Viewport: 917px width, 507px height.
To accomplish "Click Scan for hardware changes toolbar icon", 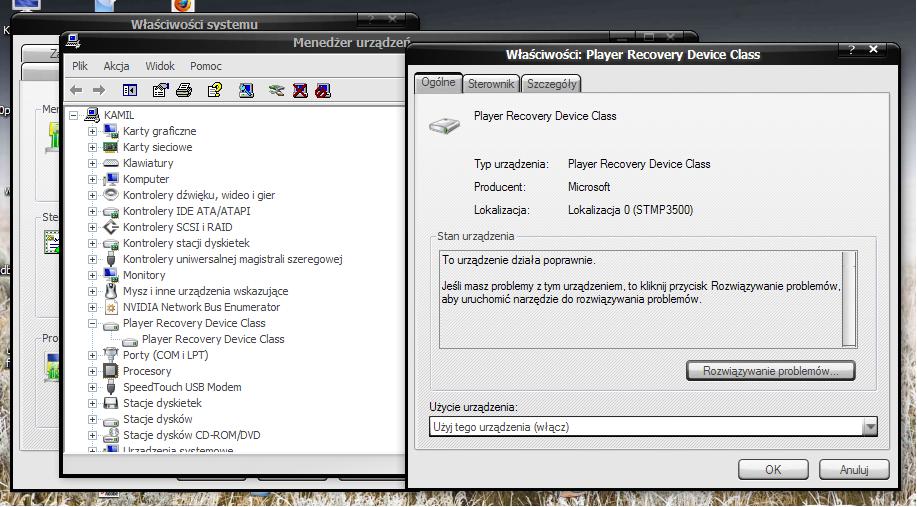I will 246,90.
